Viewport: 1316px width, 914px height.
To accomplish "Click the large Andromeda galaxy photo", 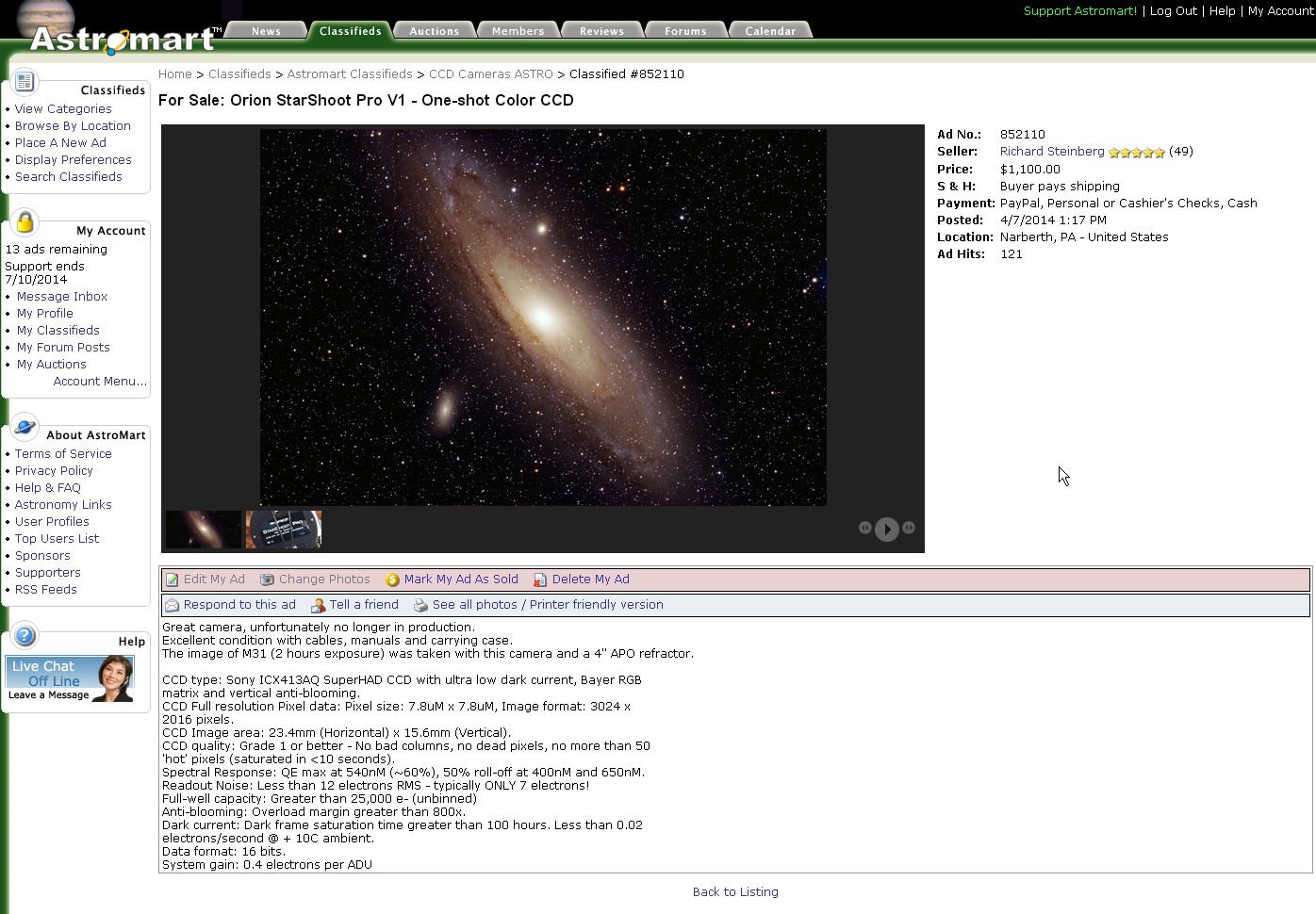I will point(543,318).
